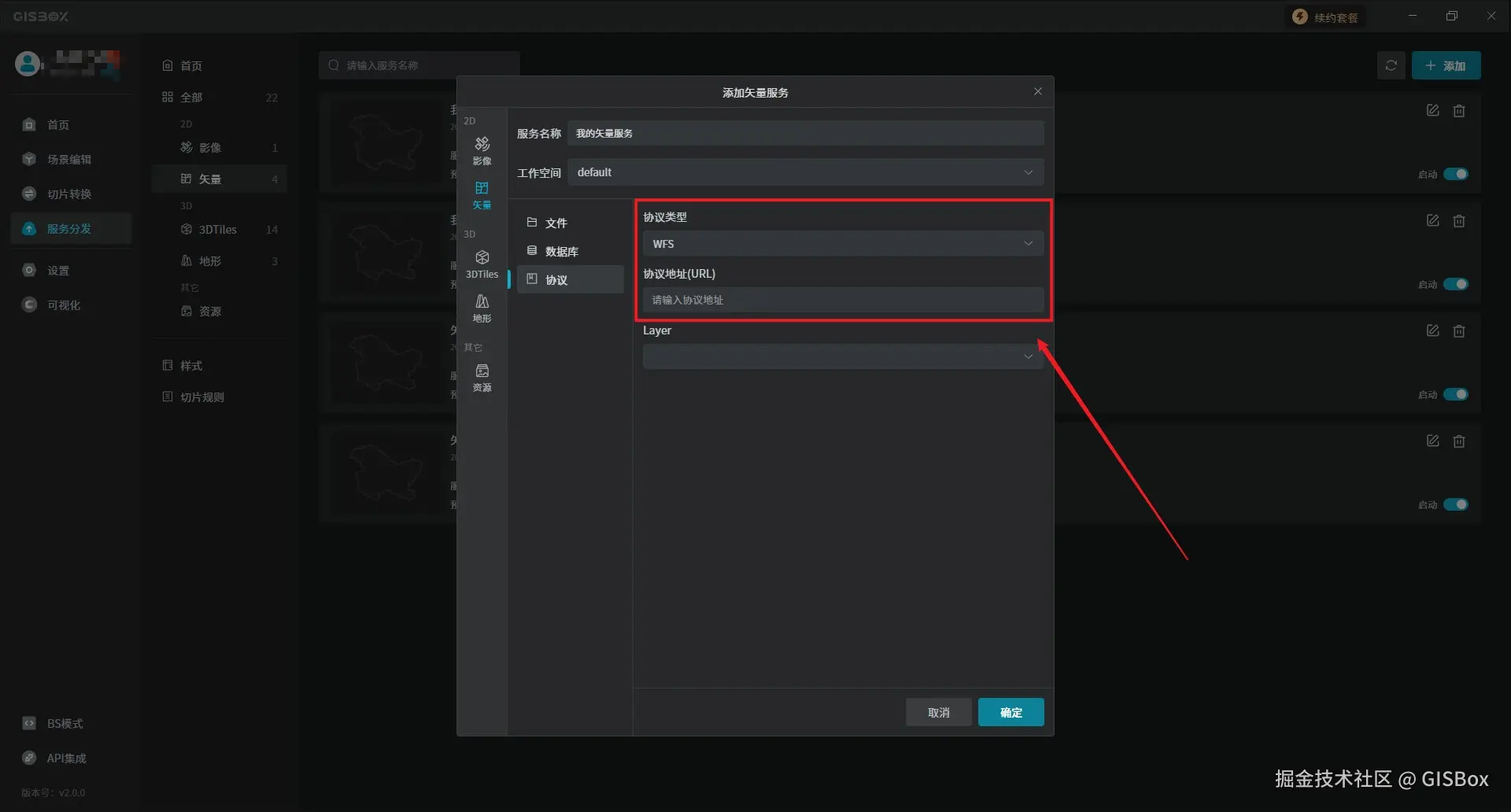
Task: Open the 工作空间 dropdown showing default
Action: point(806,172)
